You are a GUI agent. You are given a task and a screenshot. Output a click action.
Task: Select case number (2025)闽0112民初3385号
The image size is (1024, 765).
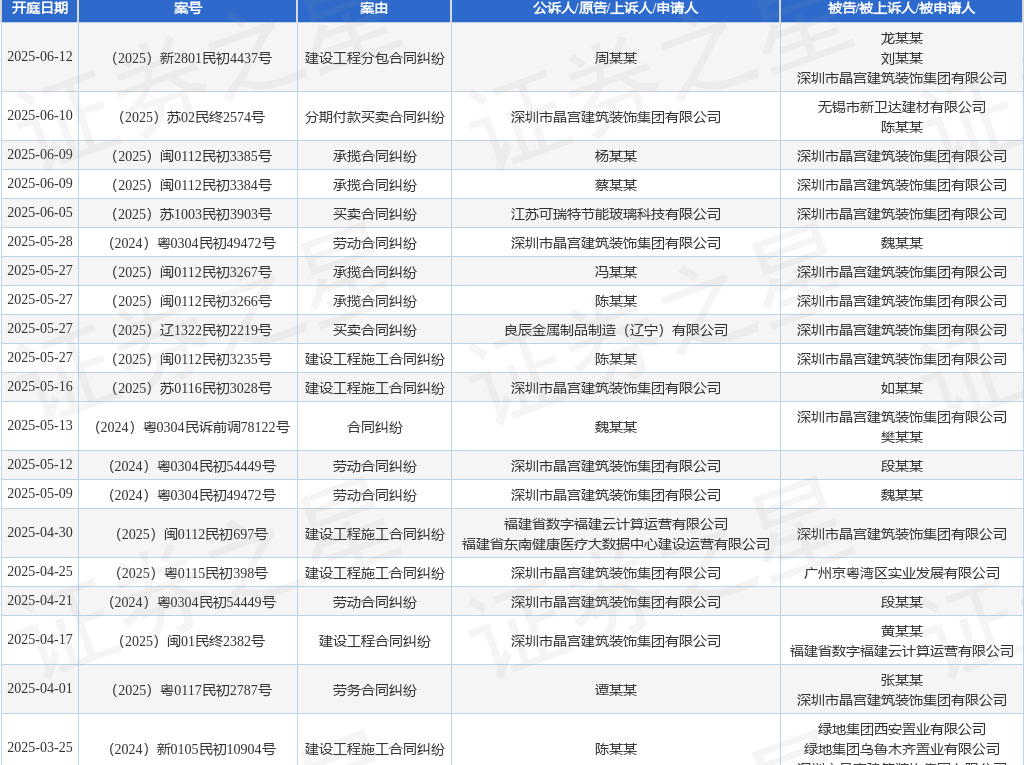[188, 156]
